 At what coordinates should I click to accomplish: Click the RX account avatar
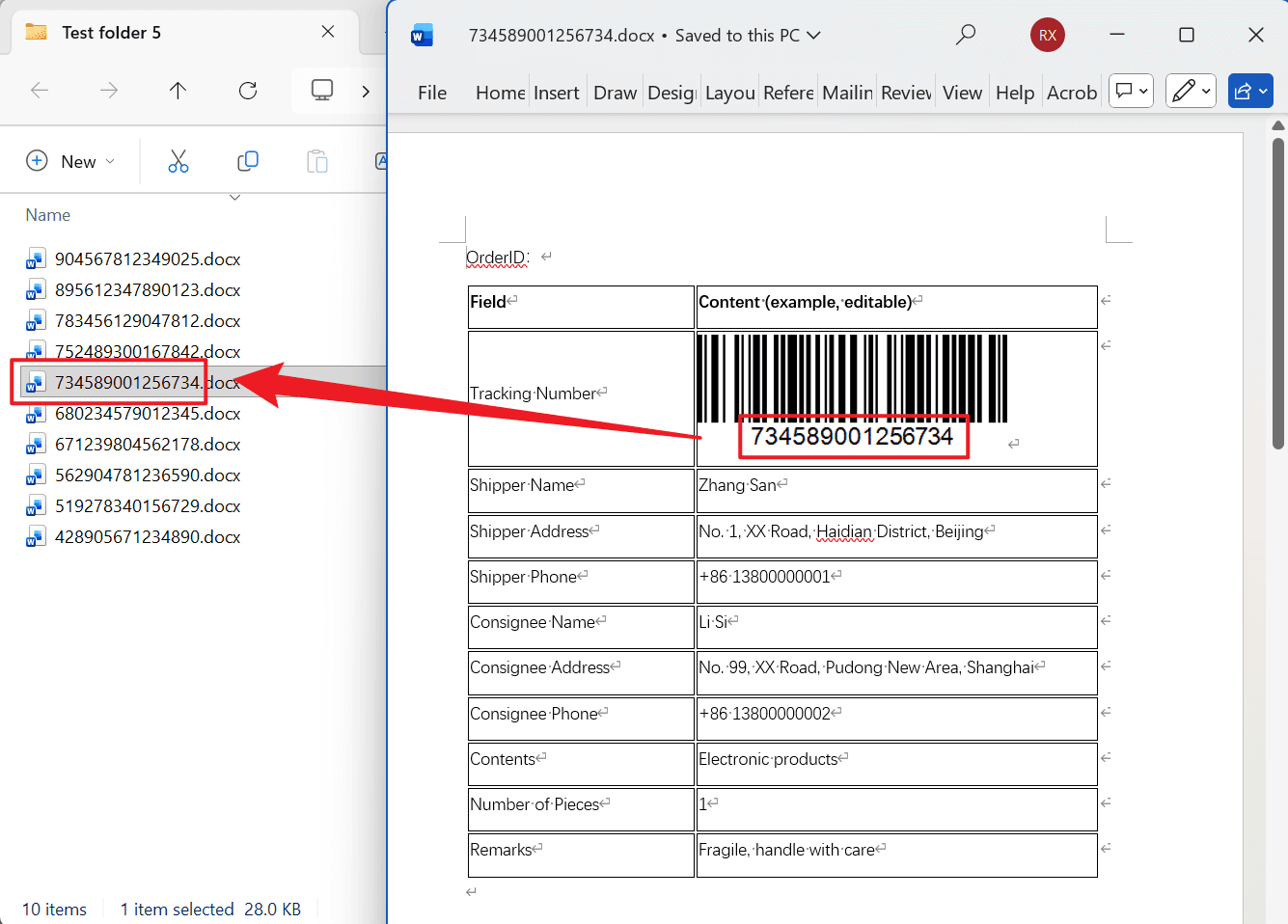tap(1048, 36)
